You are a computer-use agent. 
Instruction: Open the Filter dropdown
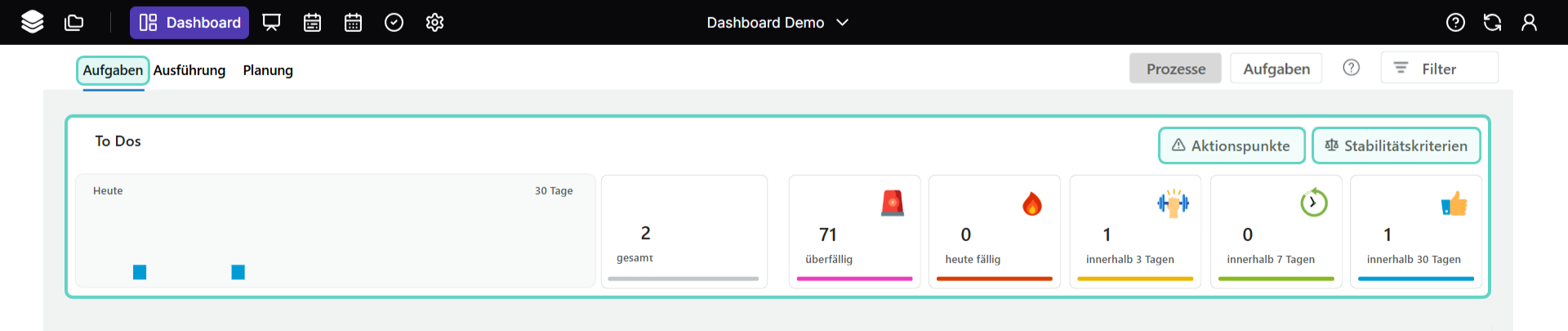click(x=1439, y=69)
